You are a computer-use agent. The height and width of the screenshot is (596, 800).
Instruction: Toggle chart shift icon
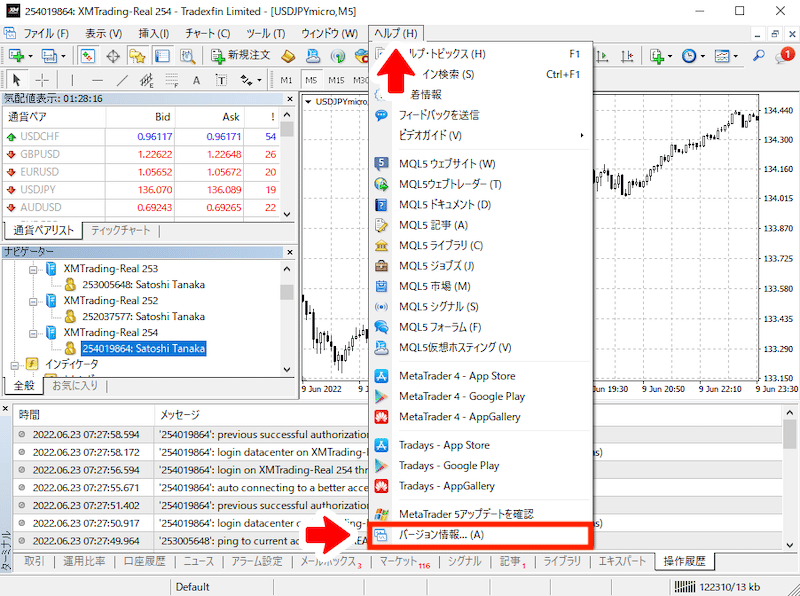tap(627, 56)
